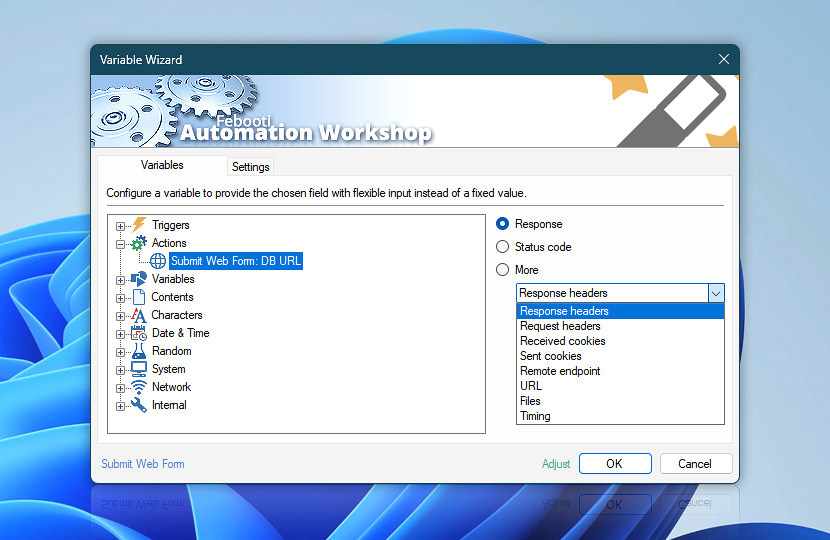The image size is (830, 540).
Task: Expand the Random tree node
Action: click(120, 352)
